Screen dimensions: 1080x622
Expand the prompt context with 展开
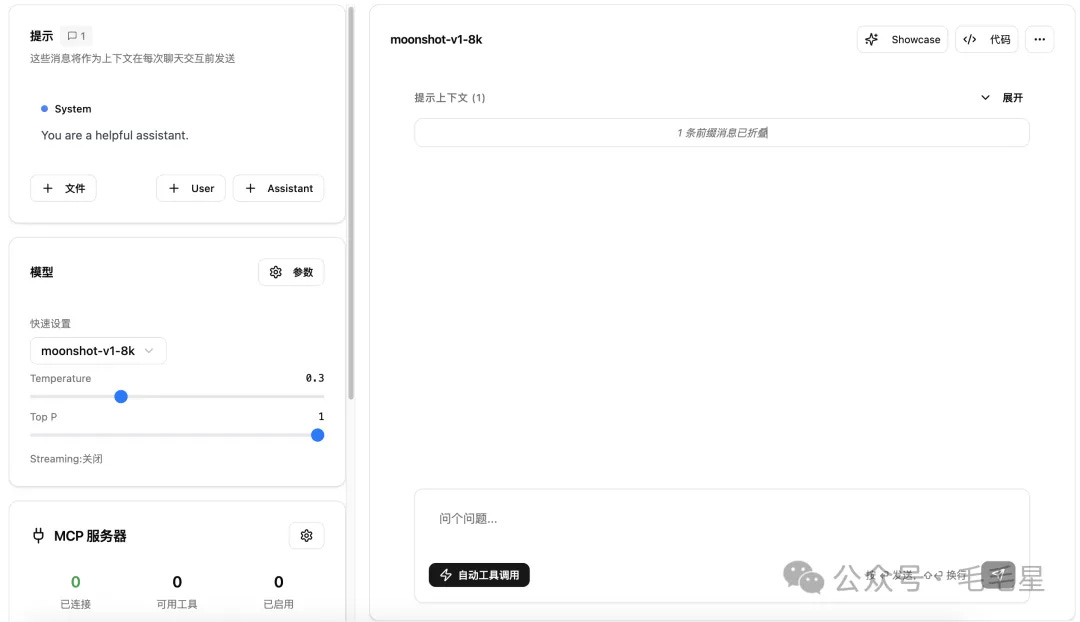1012,98
